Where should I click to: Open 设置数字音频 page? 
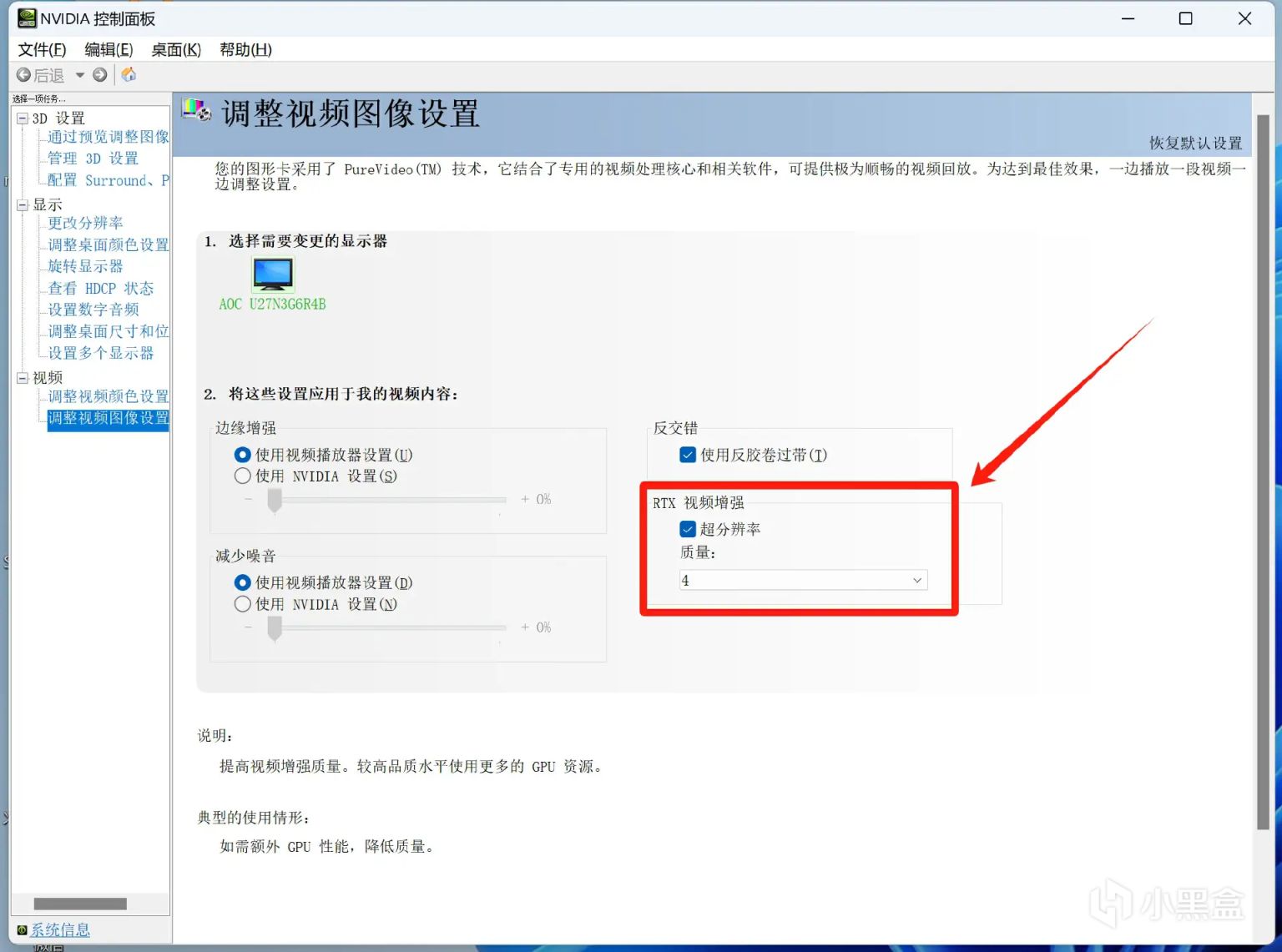pos(93,310)
